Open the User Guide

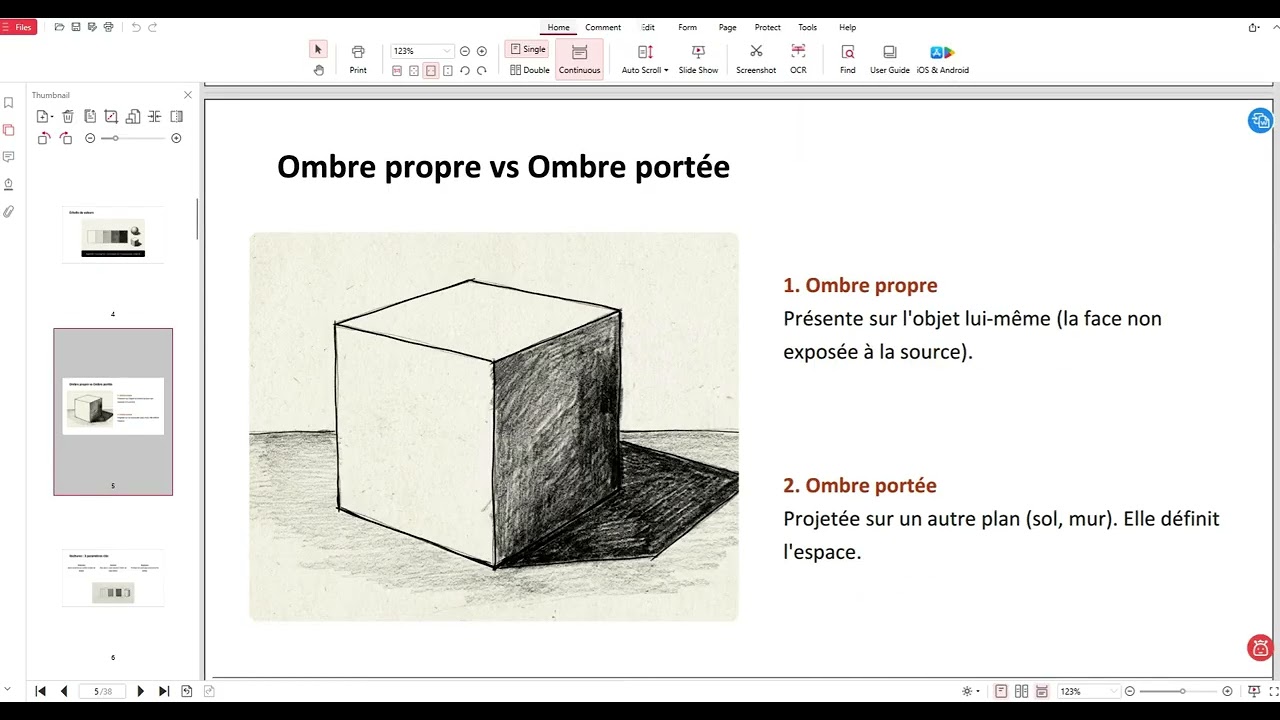click(x=890, y=60)
